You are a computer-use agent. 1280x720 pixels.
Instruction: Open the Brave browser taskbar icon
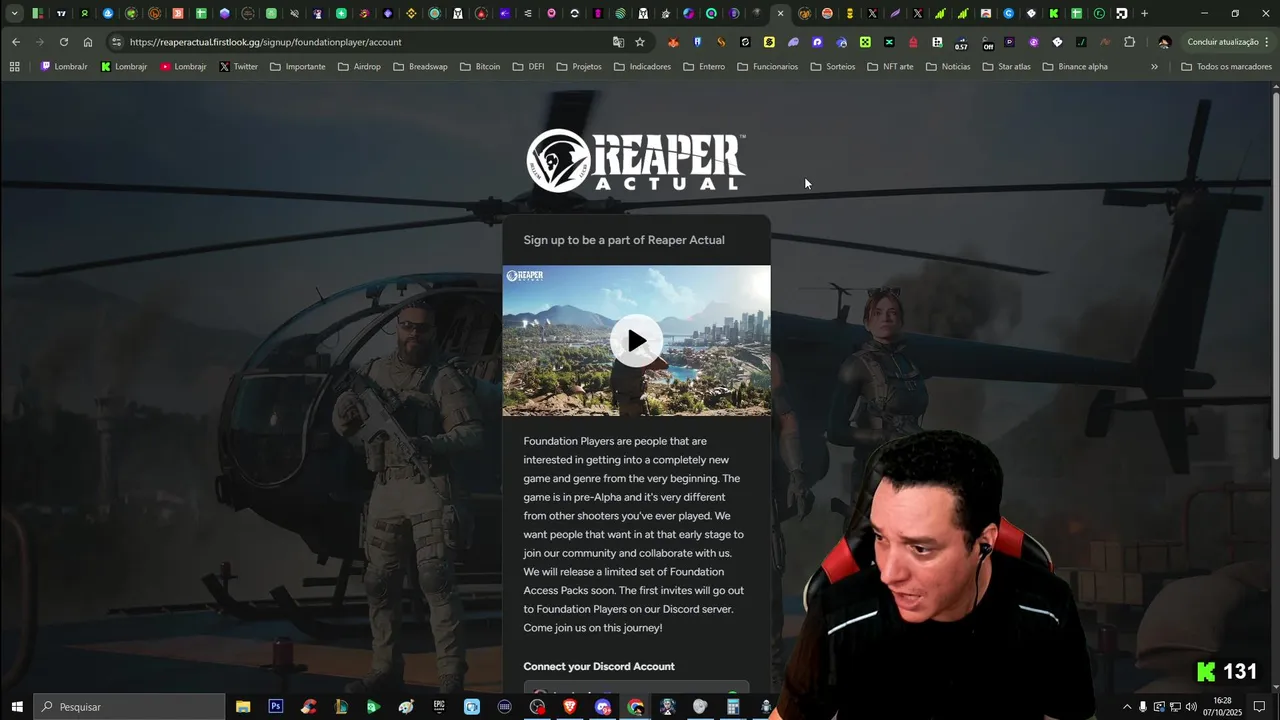pos(570,707)
